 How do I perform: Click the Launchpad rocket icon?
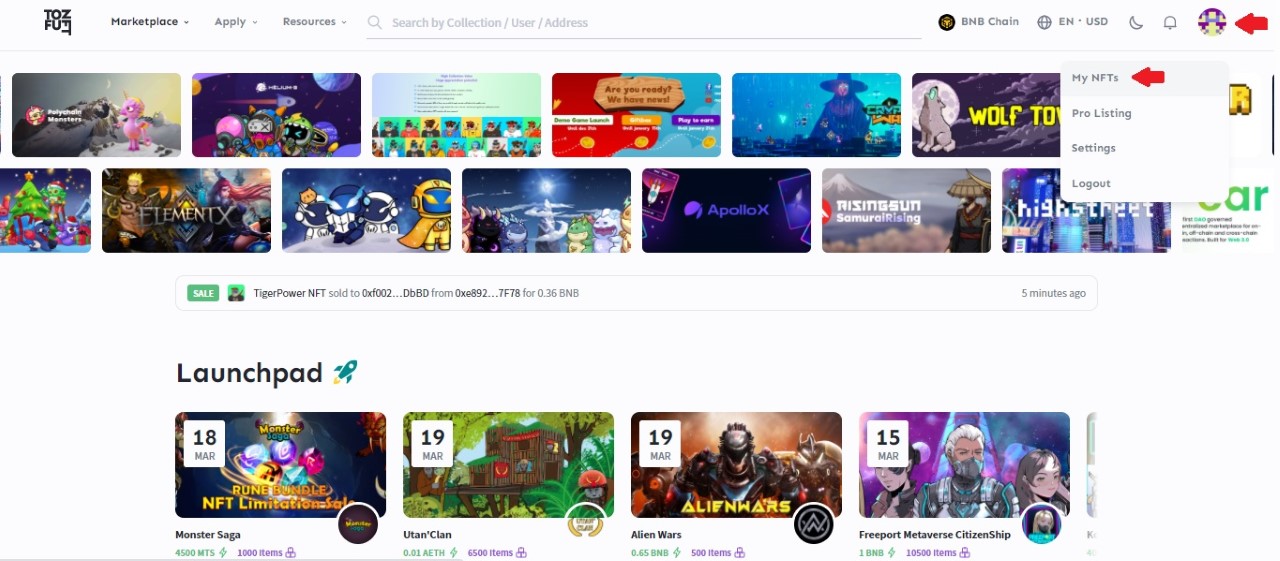[345, 373]
